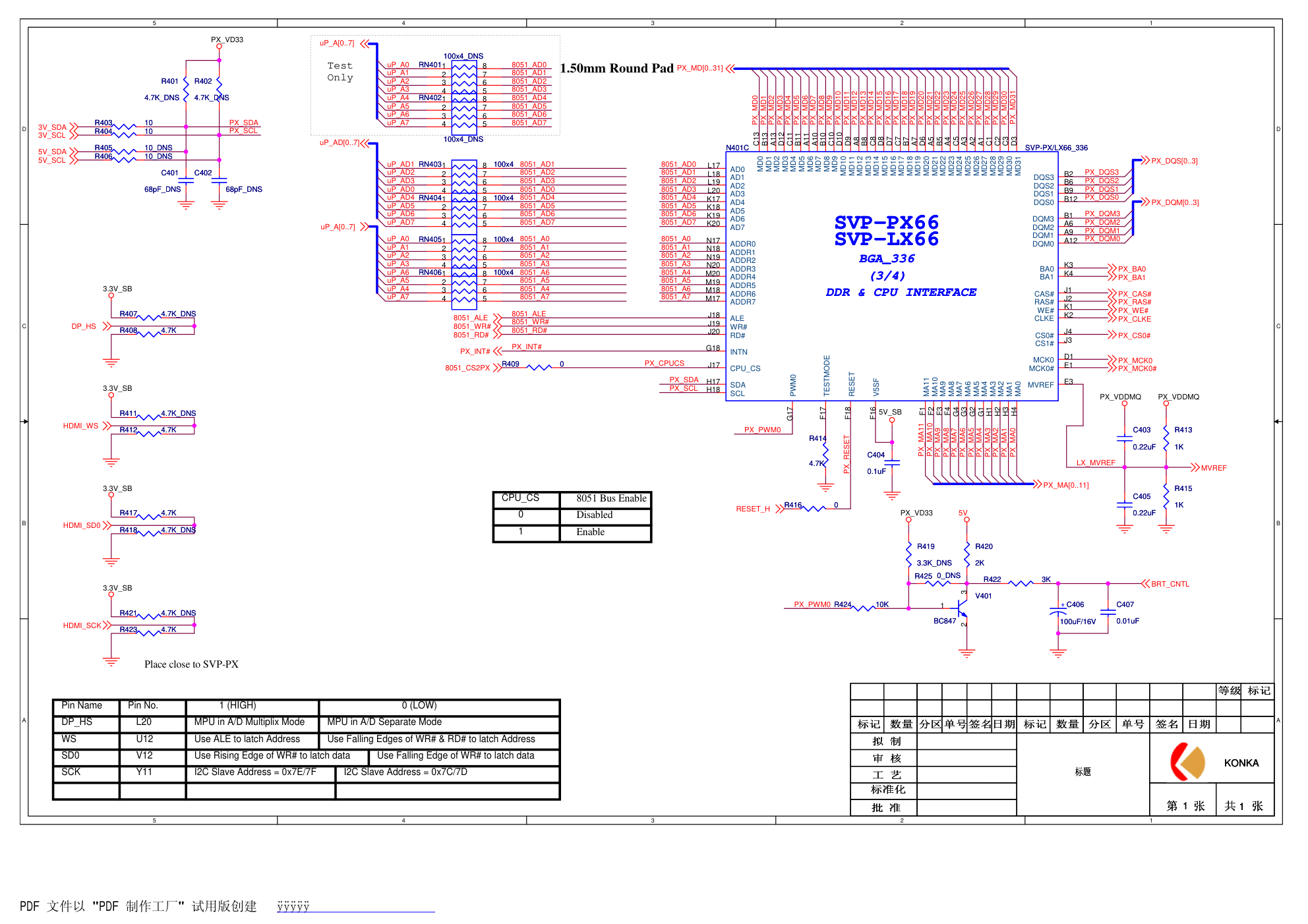Click the BC847 transistor label
The image size is (1308, 924).
click(x=945, y=621)
